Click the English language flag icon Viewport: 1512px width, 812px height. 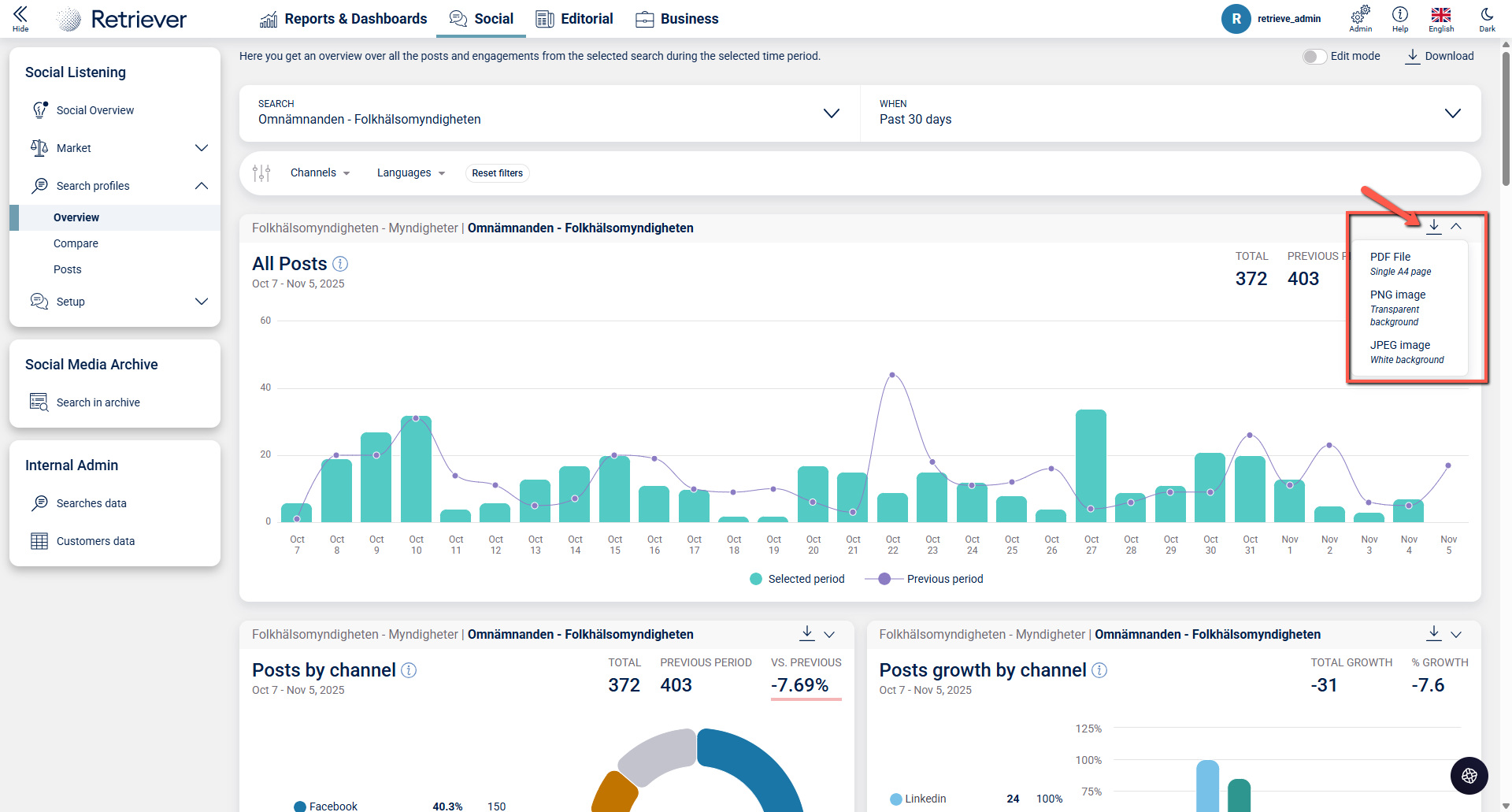tap(1441, 15)
